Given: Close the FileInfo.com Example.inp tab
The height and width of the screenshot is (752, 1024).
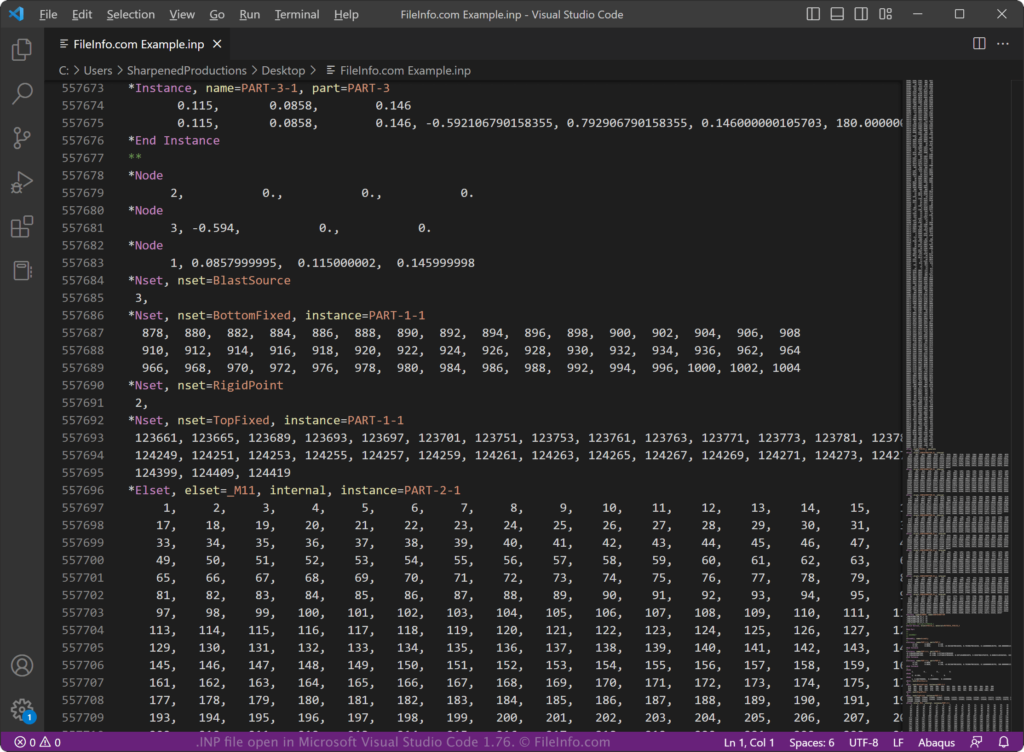Looking at the screenshot, I should coord(217,44).
